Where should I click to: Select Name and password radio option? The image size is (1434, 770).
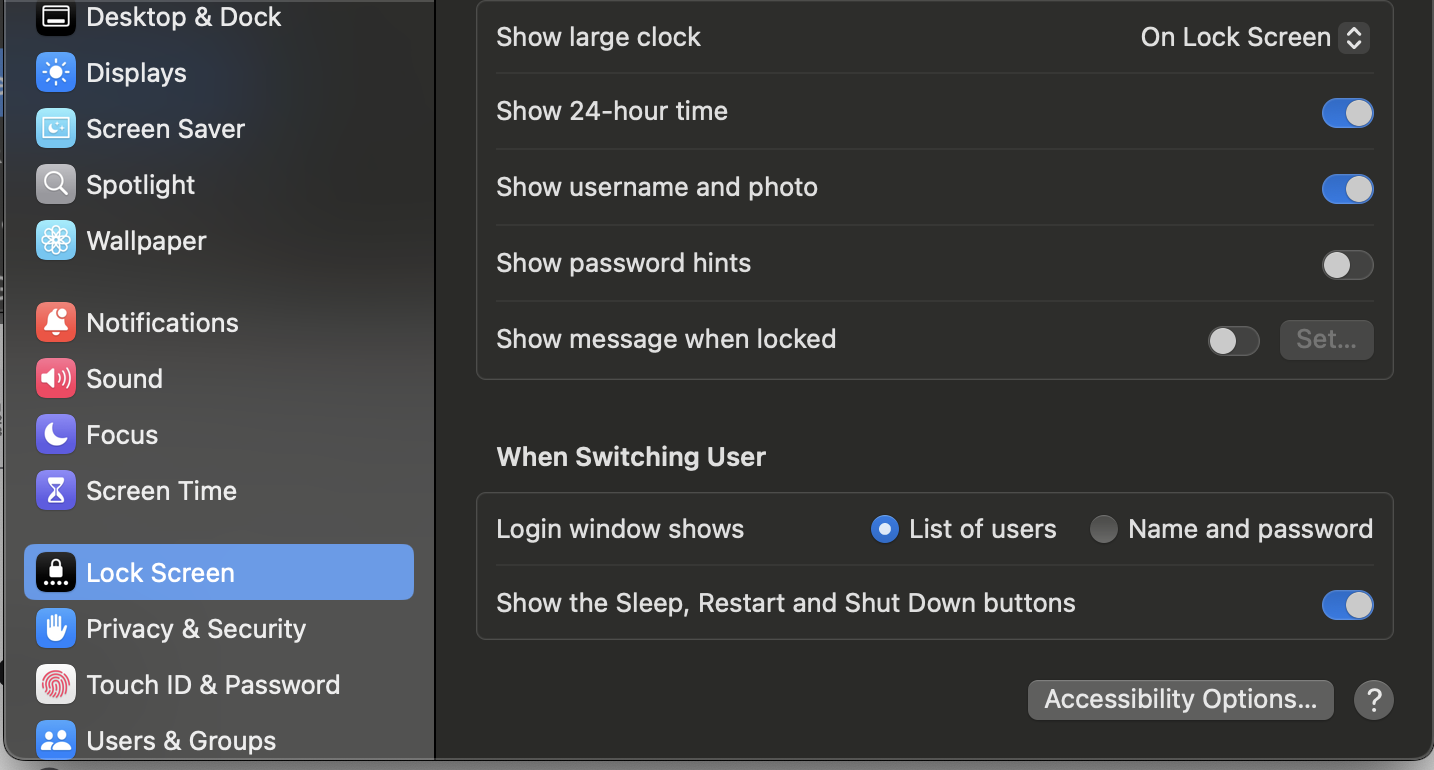click(x=1104, y=529)
